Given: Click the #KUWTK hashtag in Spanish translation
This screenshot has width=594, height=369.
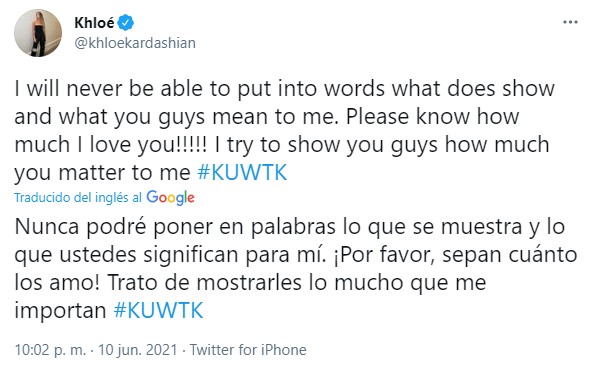Looking at the screenshot, I should point(158,311).
